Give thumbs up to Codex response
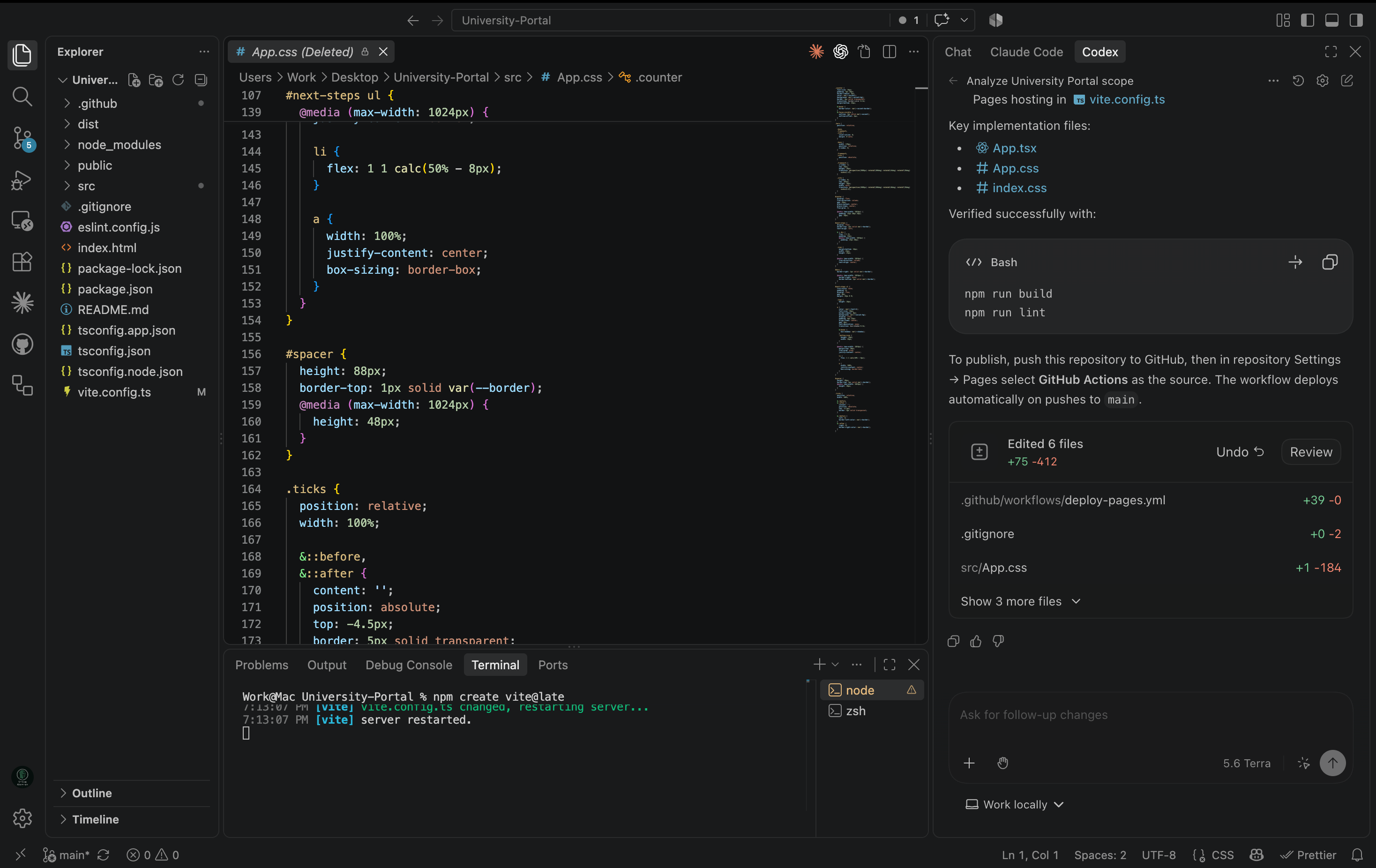The height and width of the screenshot is (868, 1376). pyautogui.click(x=976, y=641)
